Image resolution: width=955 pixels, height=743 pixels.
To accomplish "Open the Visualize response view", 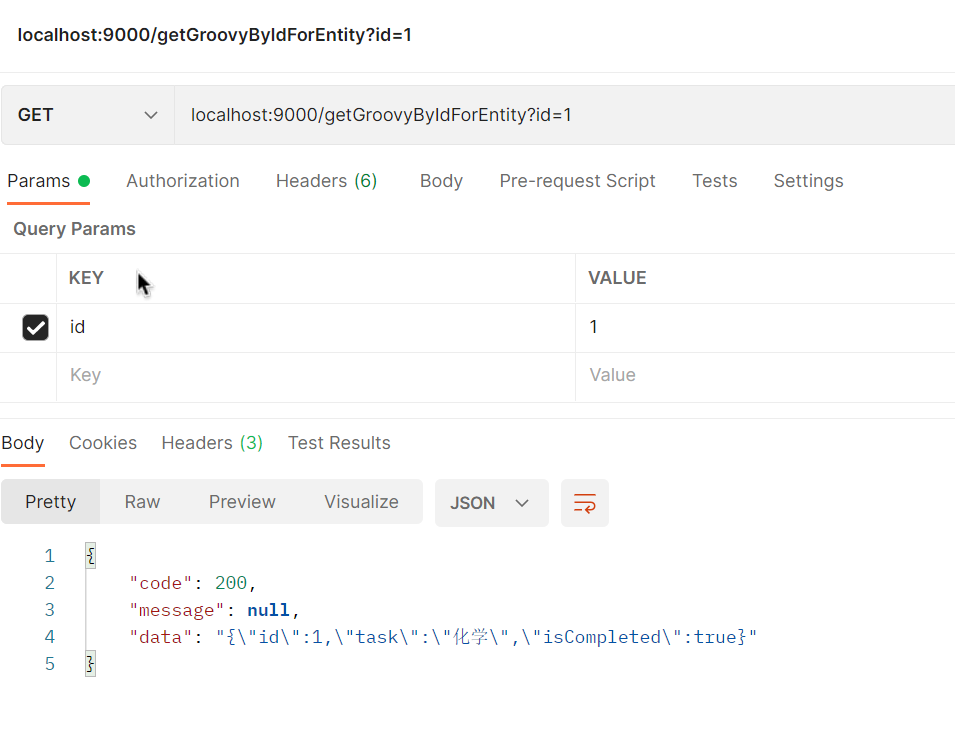I will coord(361,502).
